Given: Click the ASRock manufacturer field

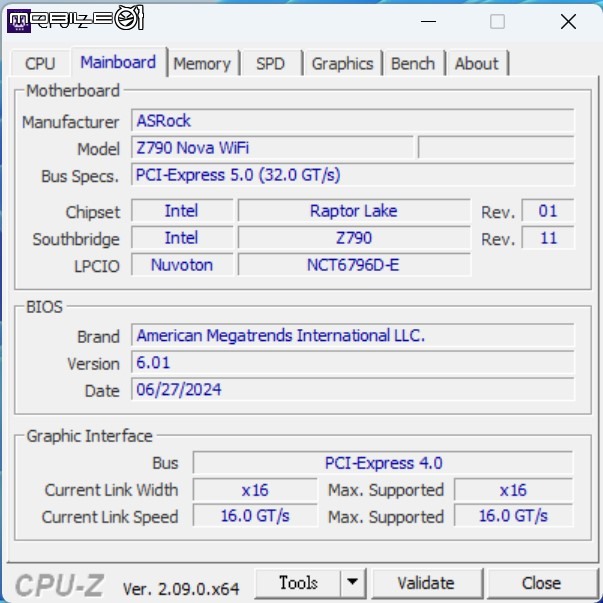Looking at the screenshot, I should [x=353, y=121].
